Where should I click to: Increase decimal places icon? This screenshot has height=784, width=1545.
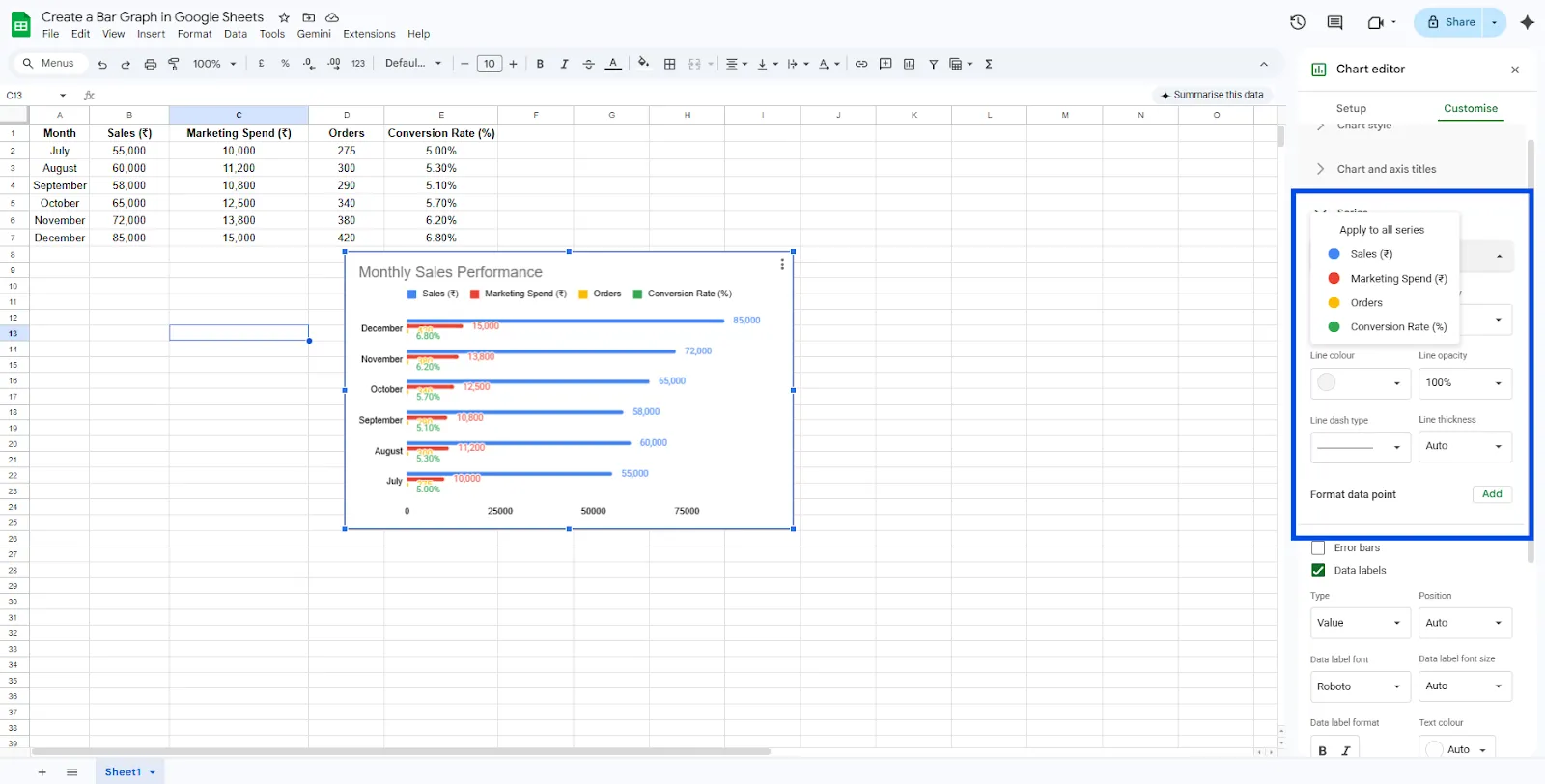coord(333,64)
